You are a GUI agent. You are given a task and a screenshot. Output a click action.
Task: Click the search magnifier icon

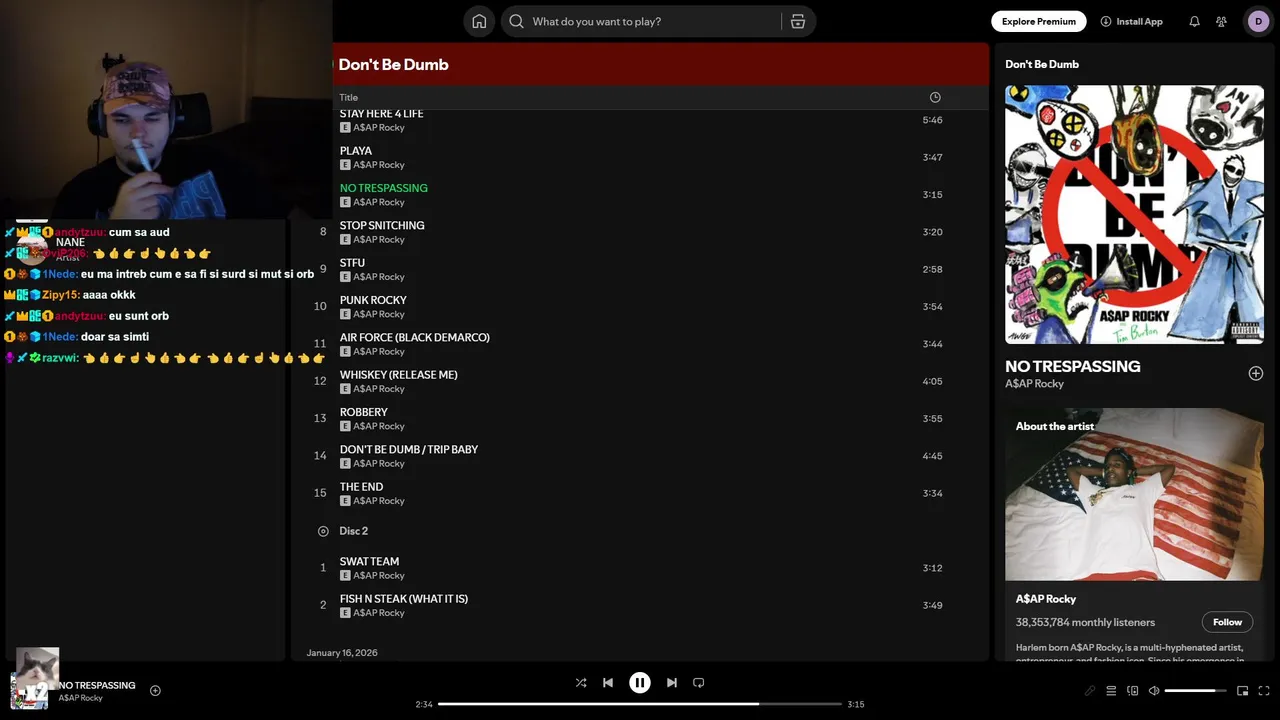pos(516,21)
